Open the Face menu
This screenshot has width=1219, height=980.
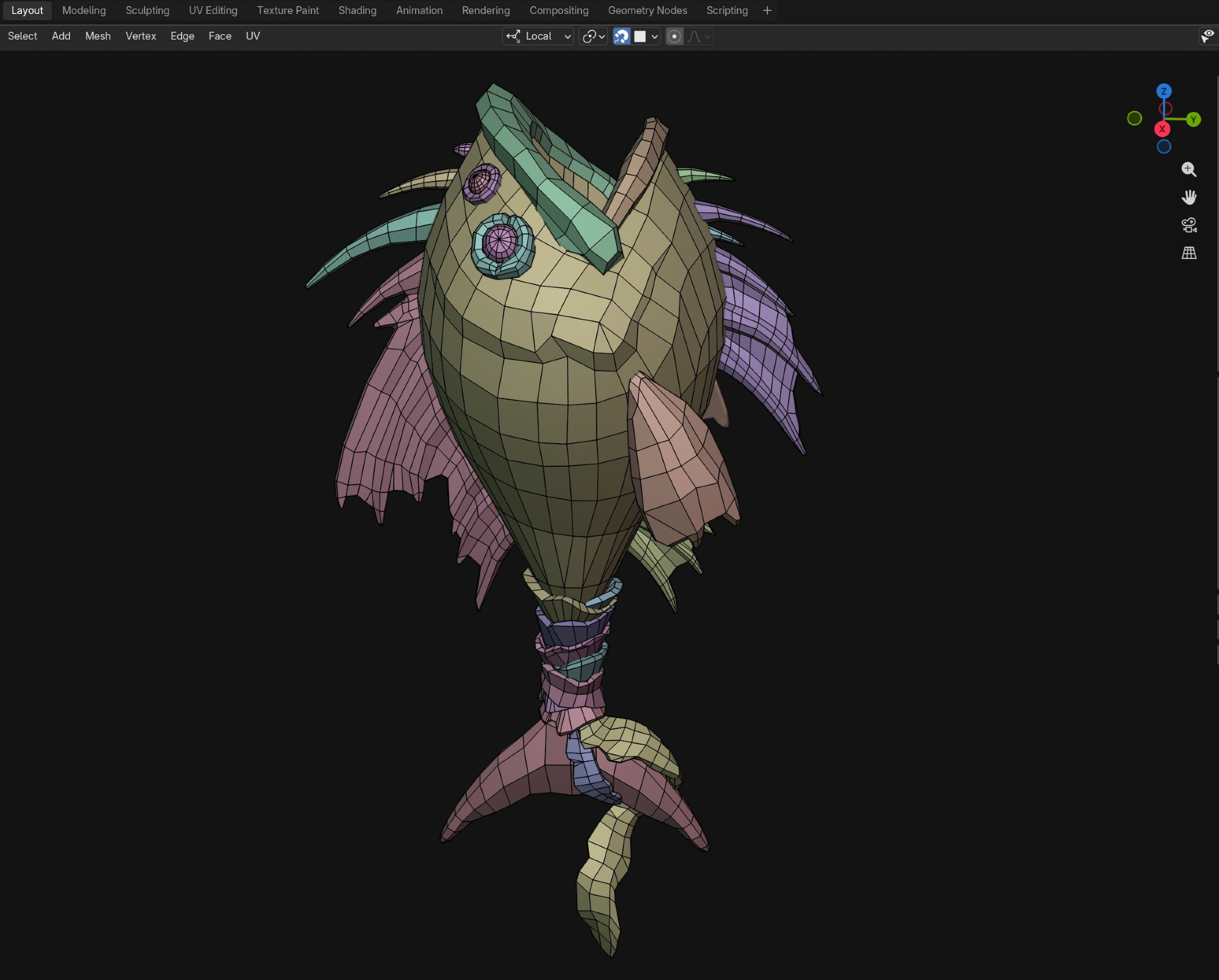click(x=219, y=36)
